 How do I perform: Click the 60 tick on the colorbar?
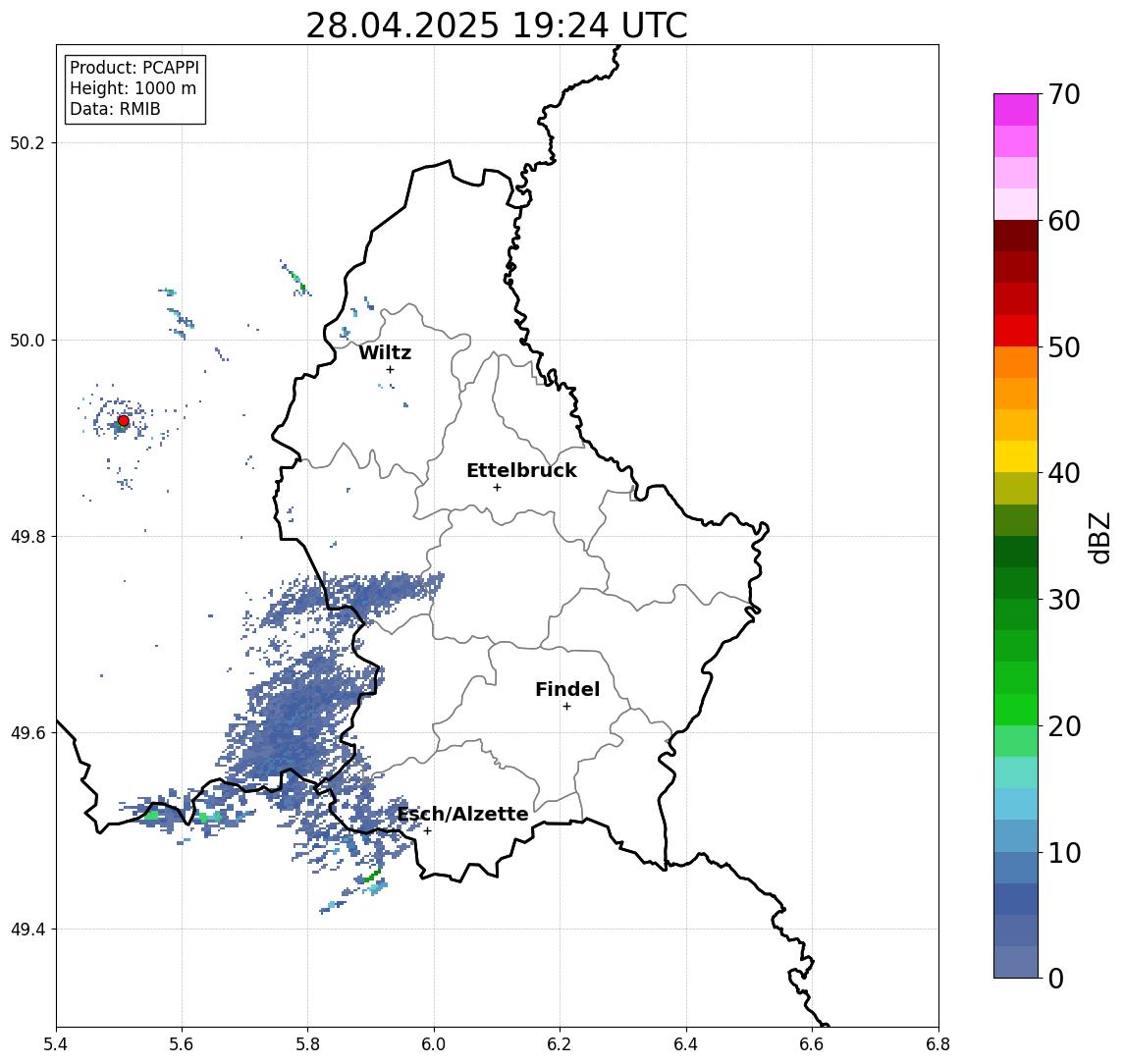[1064, 222]
